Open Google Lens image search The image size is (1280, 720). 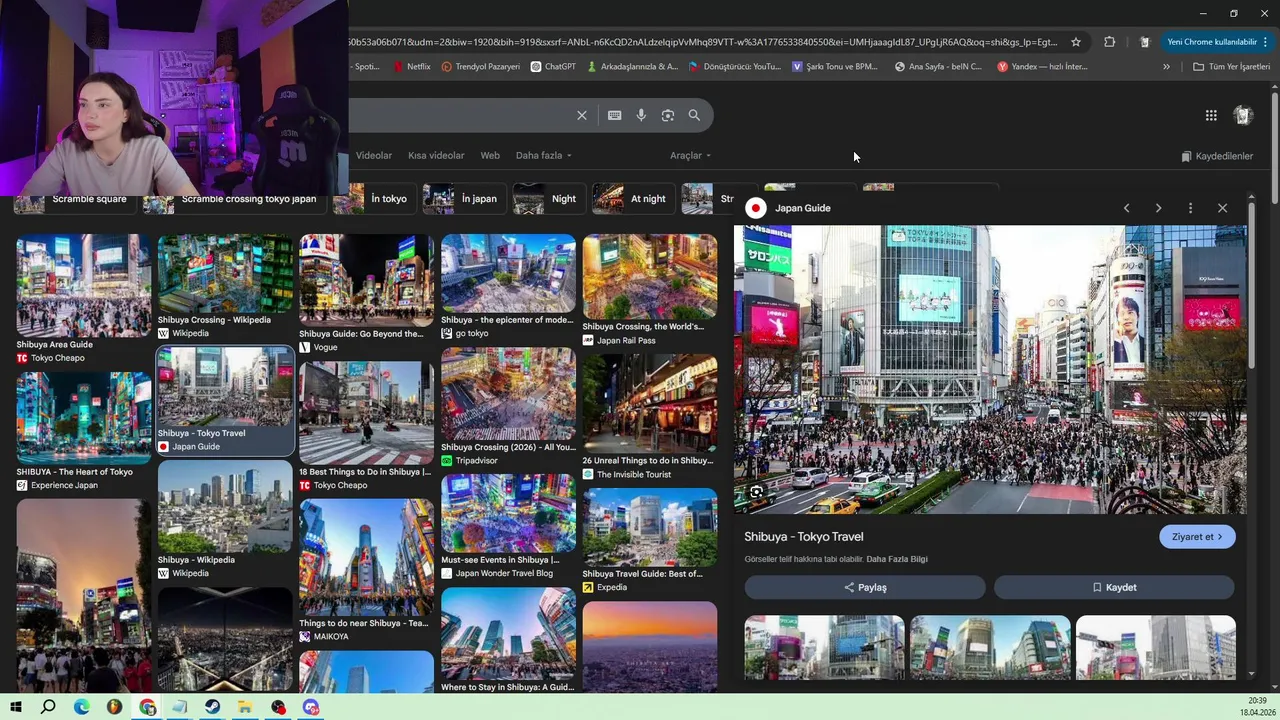(668, 115)
